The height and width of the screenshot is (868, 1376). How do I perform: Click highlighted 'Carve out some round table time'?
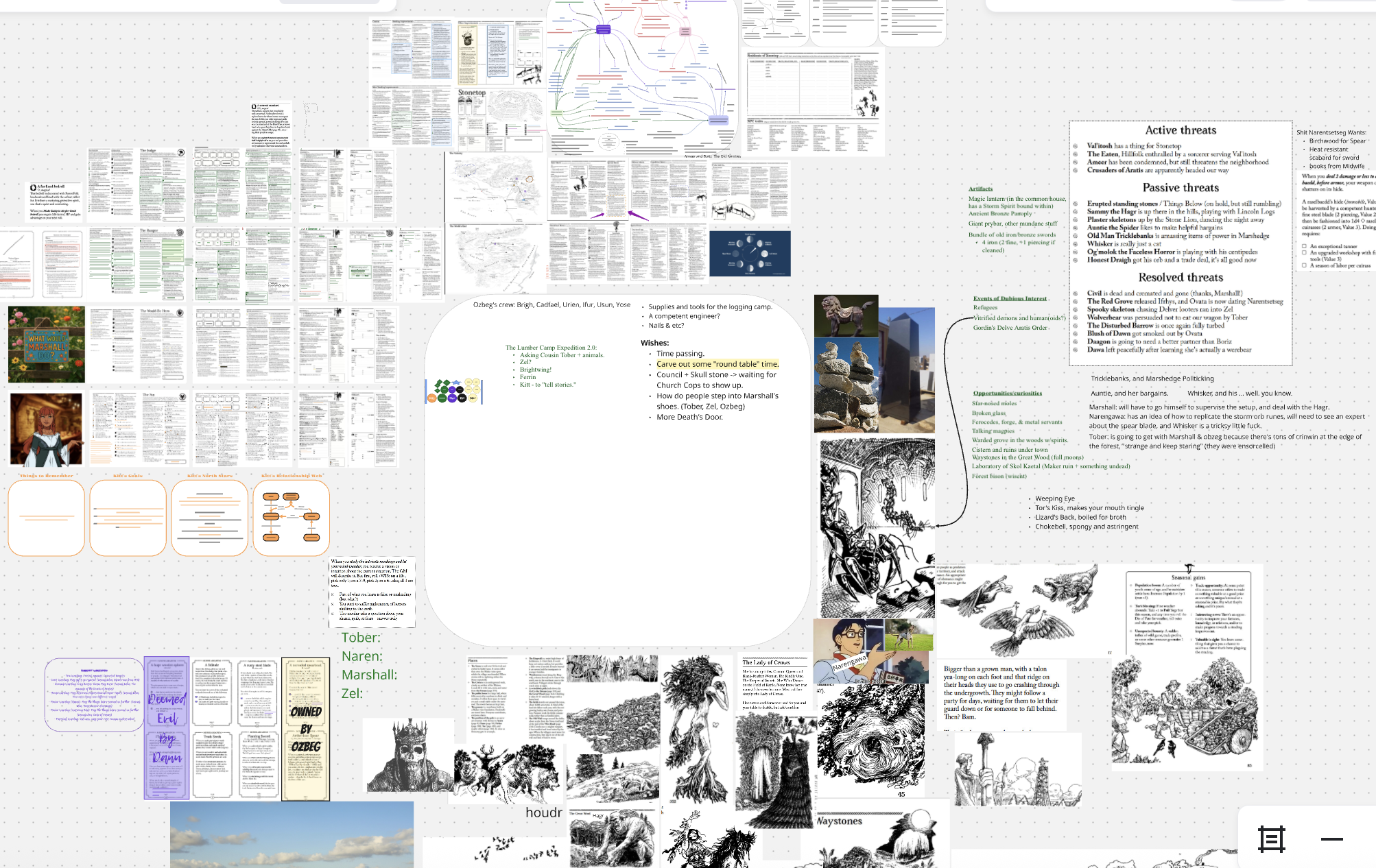(x=717, y=364)
